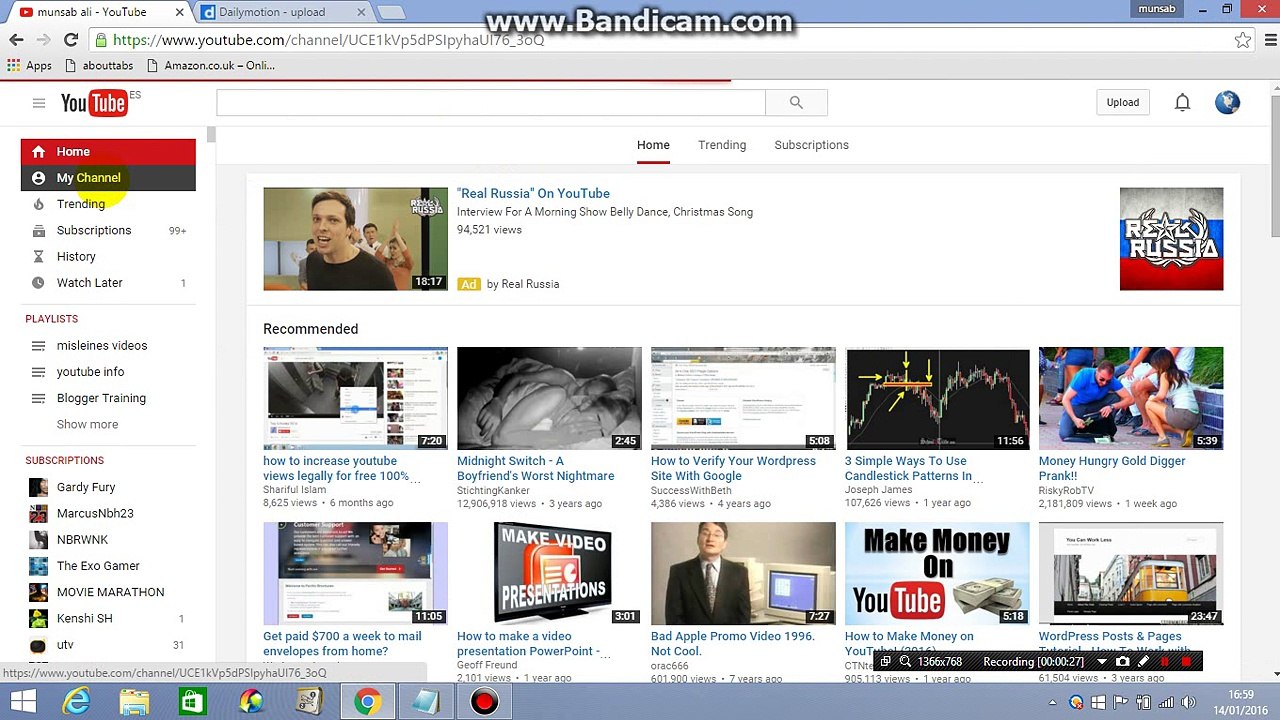Open misleines videos playlist
Viewport: 1280px width, 720px height.
click(102, 346)
